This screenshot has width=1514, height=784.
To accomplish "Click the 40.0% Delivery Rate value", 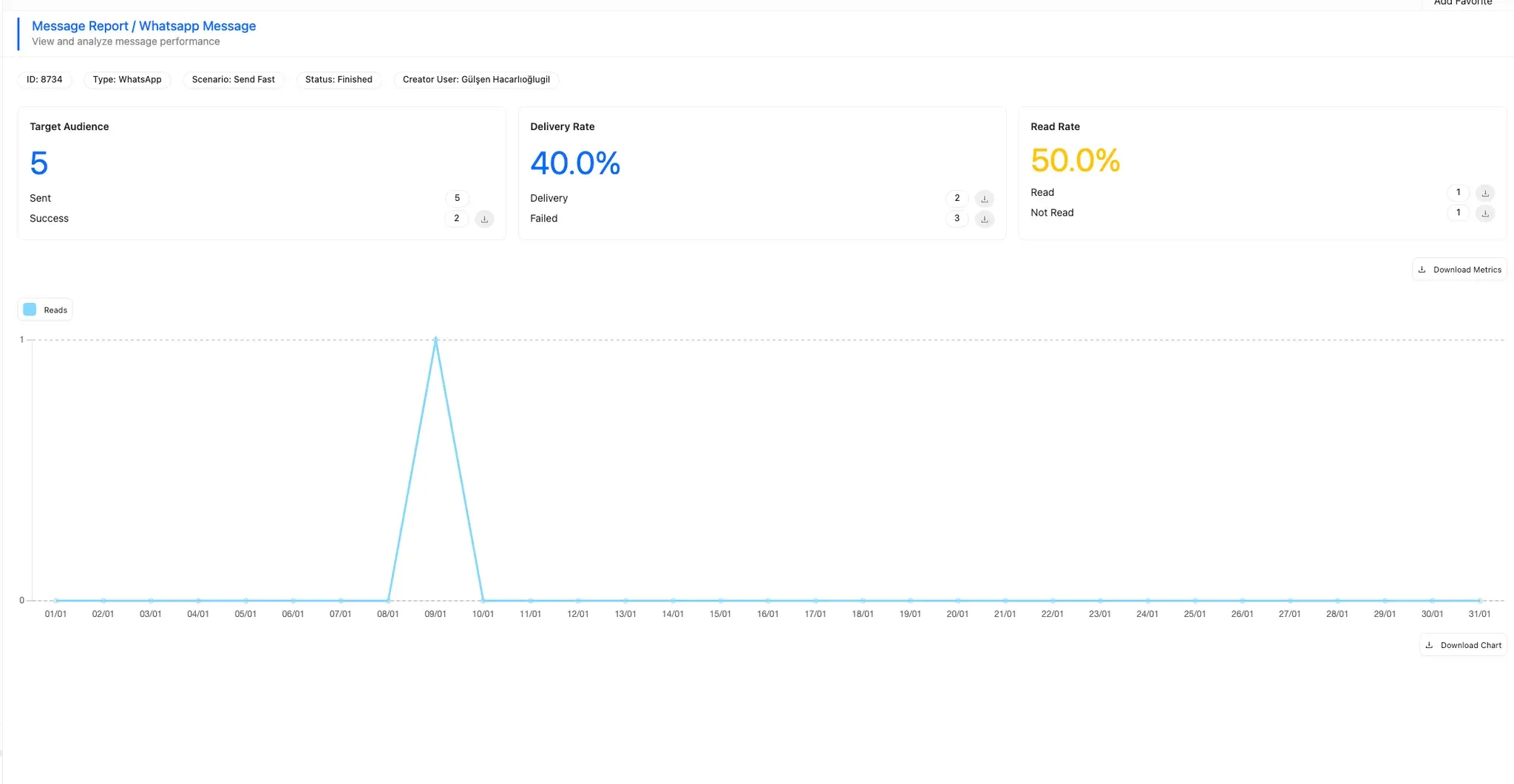I will point(575,163).
